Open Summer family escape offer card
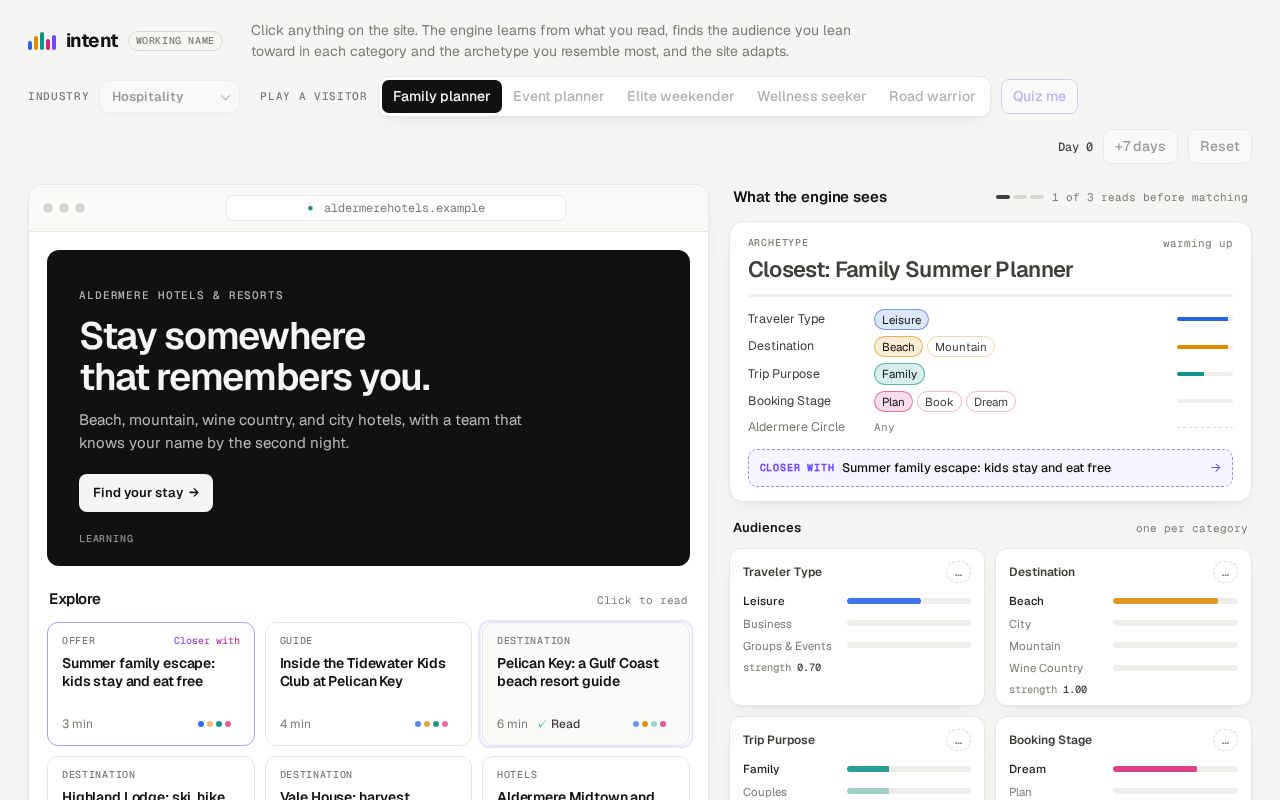 pos(151,684)
